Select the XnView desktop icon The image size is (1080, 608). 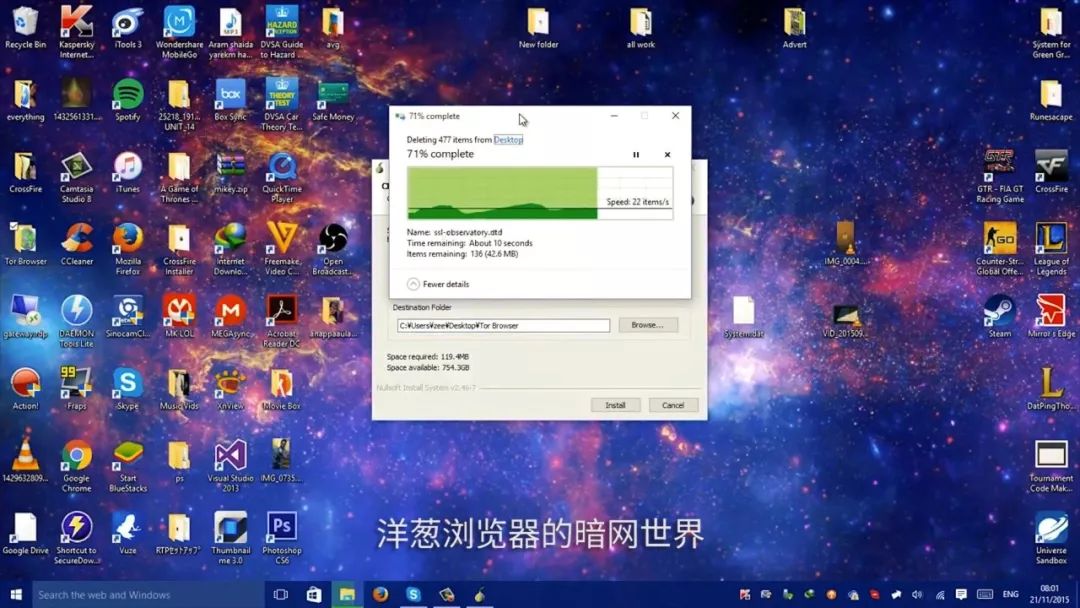[x=230, y=389]
